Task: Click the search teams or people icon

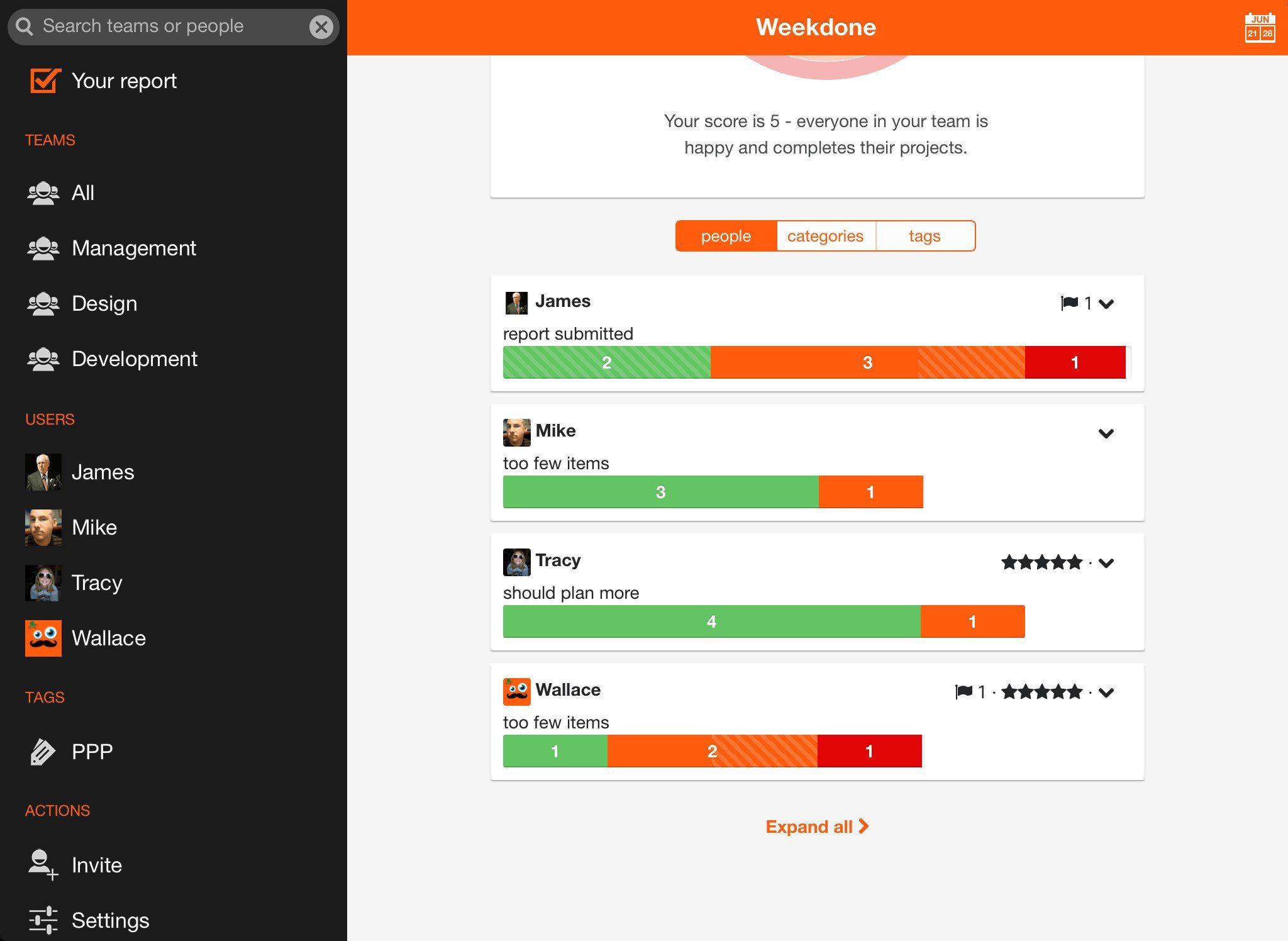Action: pos(27,26)
